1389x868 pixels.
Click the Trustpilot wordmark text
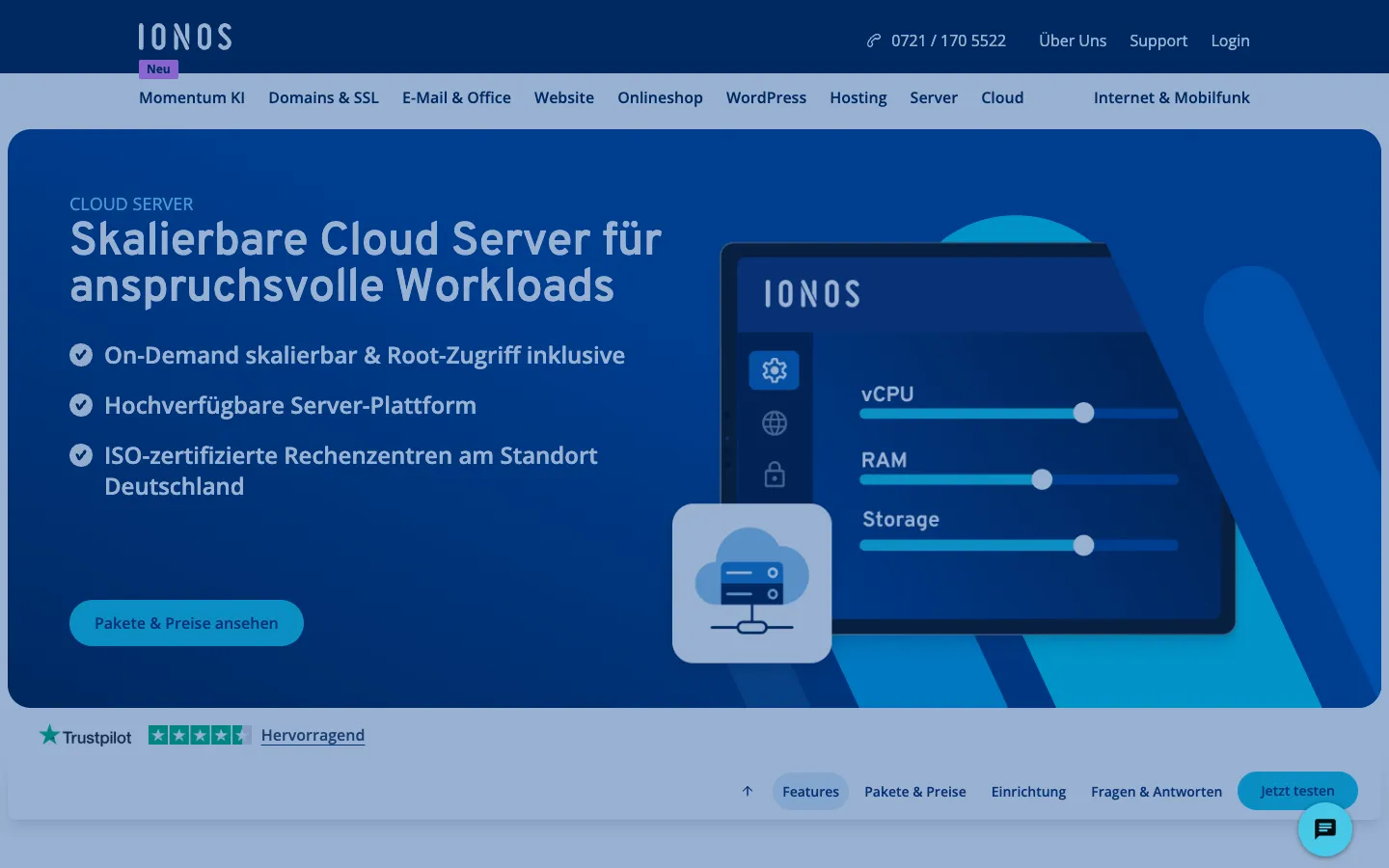(x=96, y=737)
